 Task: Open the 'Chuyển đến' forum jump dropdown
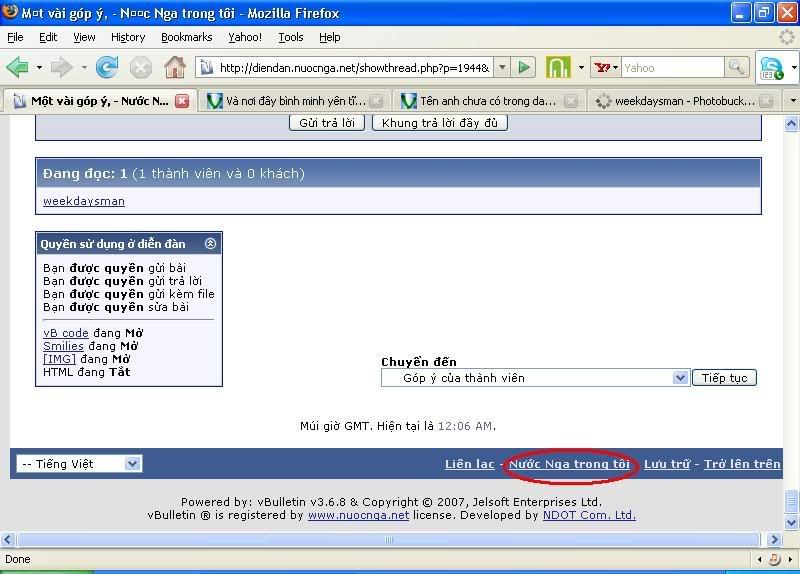[x=680, y=378]
